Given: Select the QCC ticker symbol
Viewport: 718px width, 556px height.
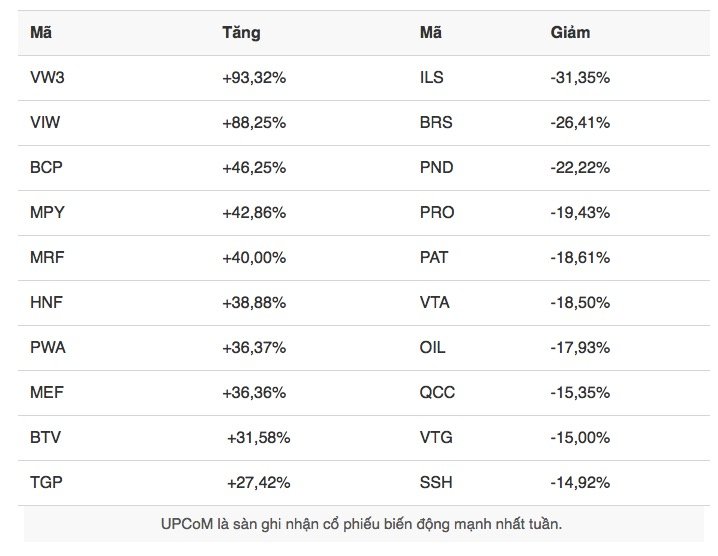Looking at the screenshot, I should coord(437,392).
